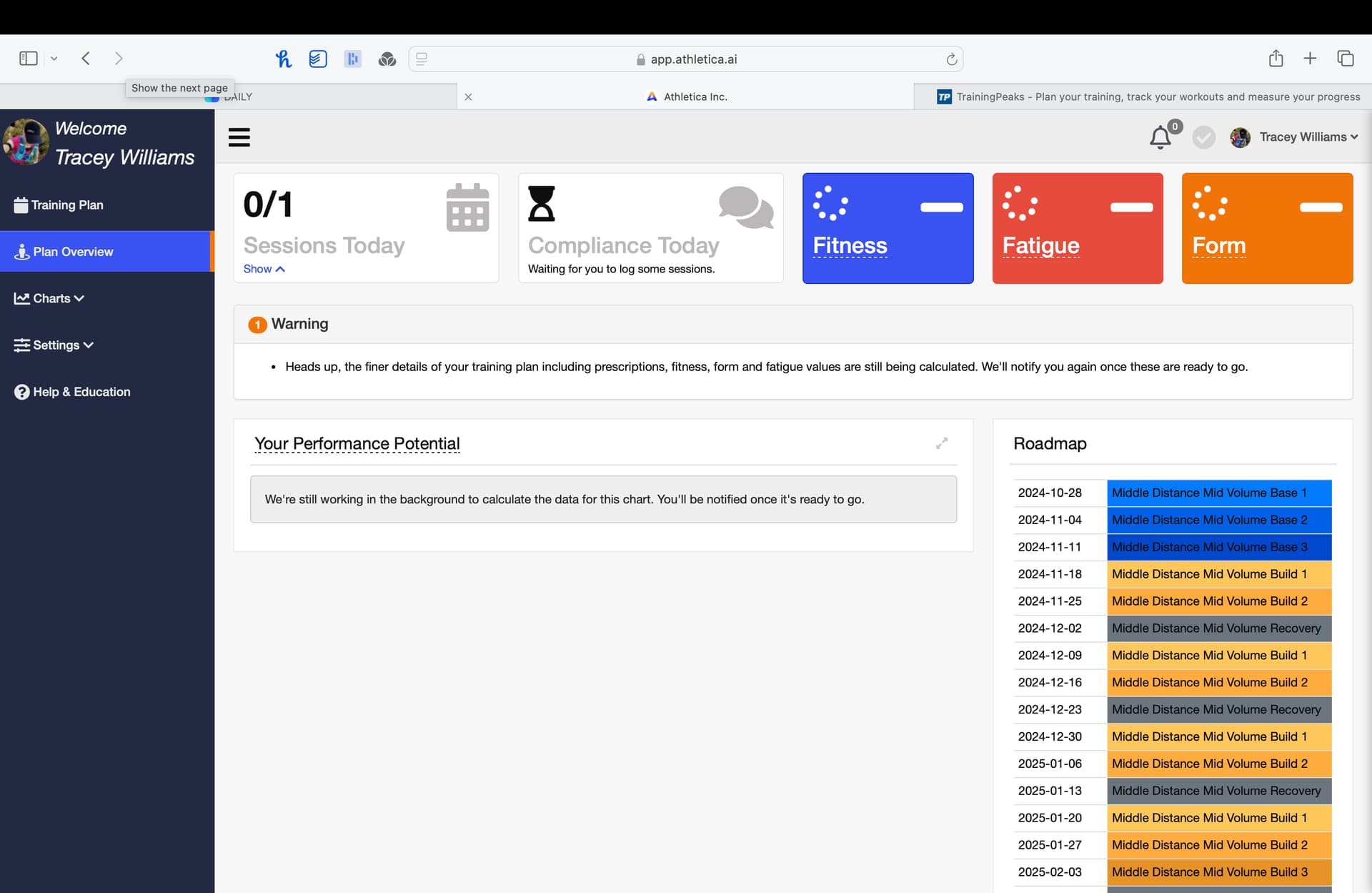This screenshot has height=893, width=1372.
Task: Select roadmap row Base 3 for 2024-11-11
Action: (x=1172, y=547)
